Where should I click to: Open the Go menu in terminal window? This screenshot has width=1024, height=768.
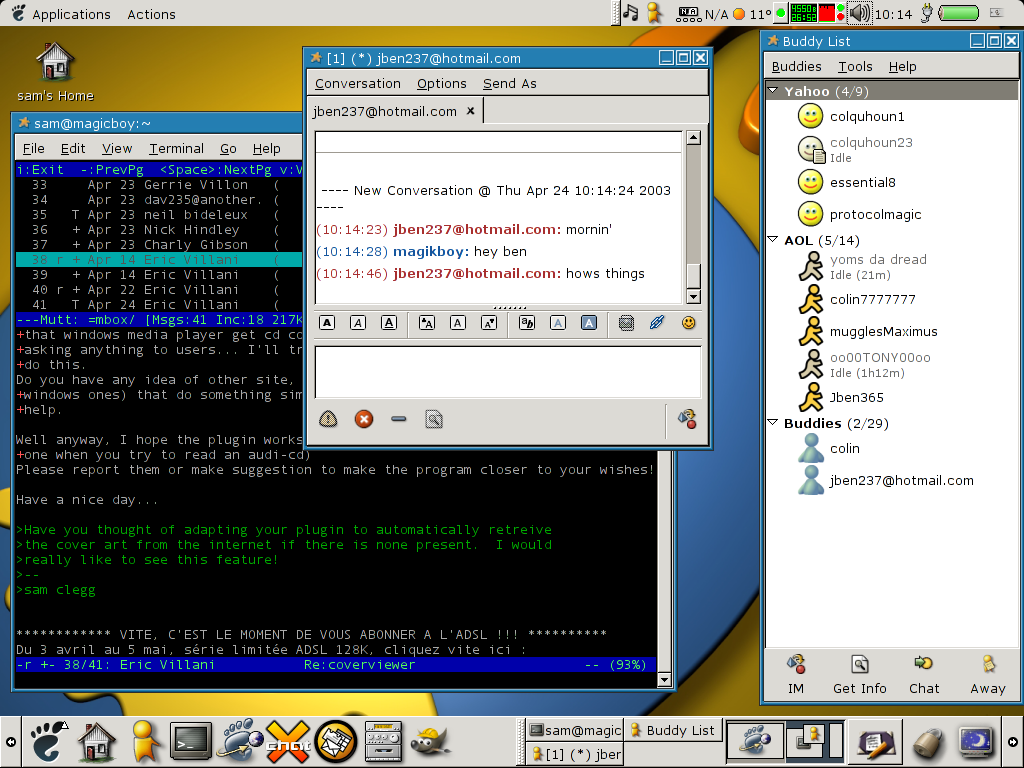point(228,149)
